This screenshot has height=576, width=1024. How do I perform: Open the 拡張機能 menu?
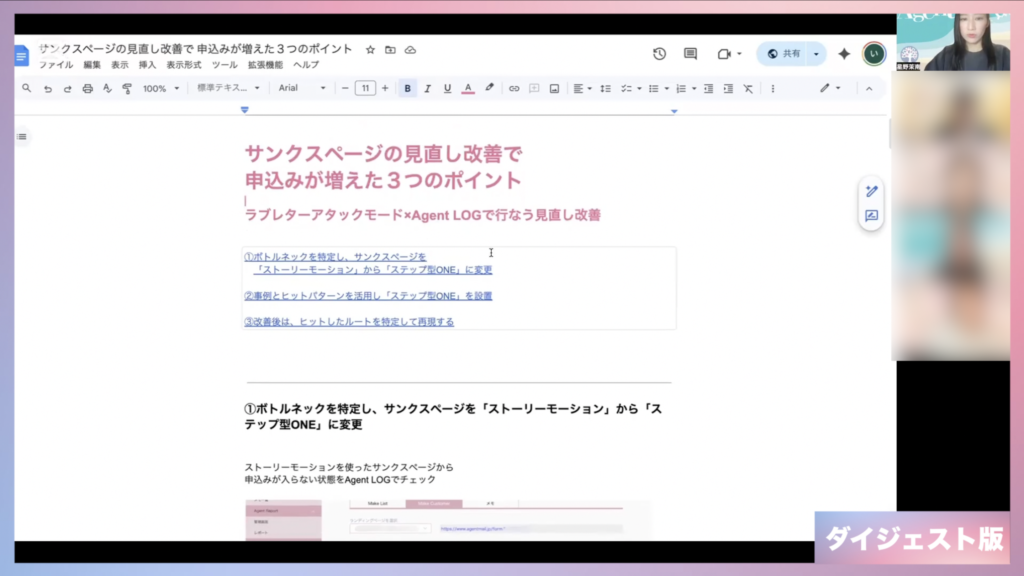tap(265, 65)
